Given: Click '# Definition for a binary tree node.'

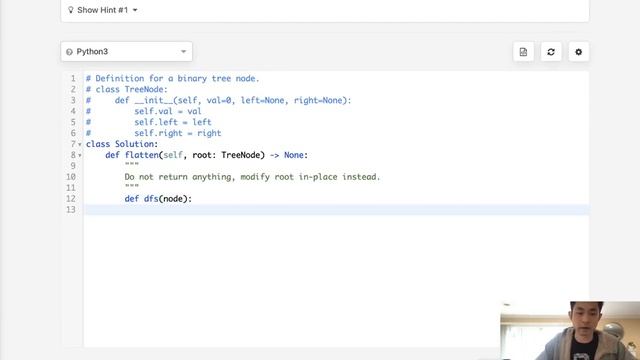Looking at the screenshot, I should pos(172,78).
